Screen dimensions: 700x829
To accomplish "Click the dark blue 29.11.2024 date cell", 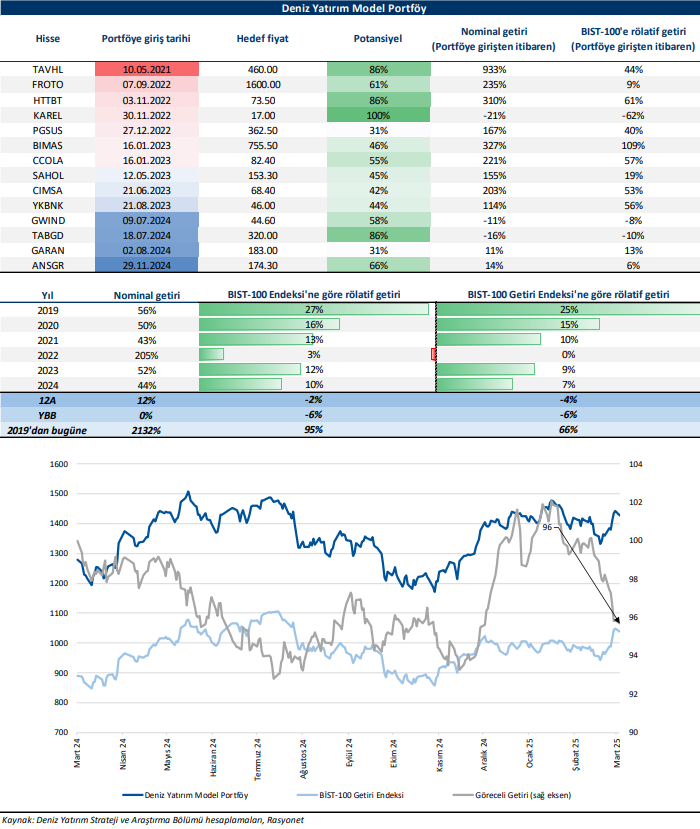I will coord(146,266).
